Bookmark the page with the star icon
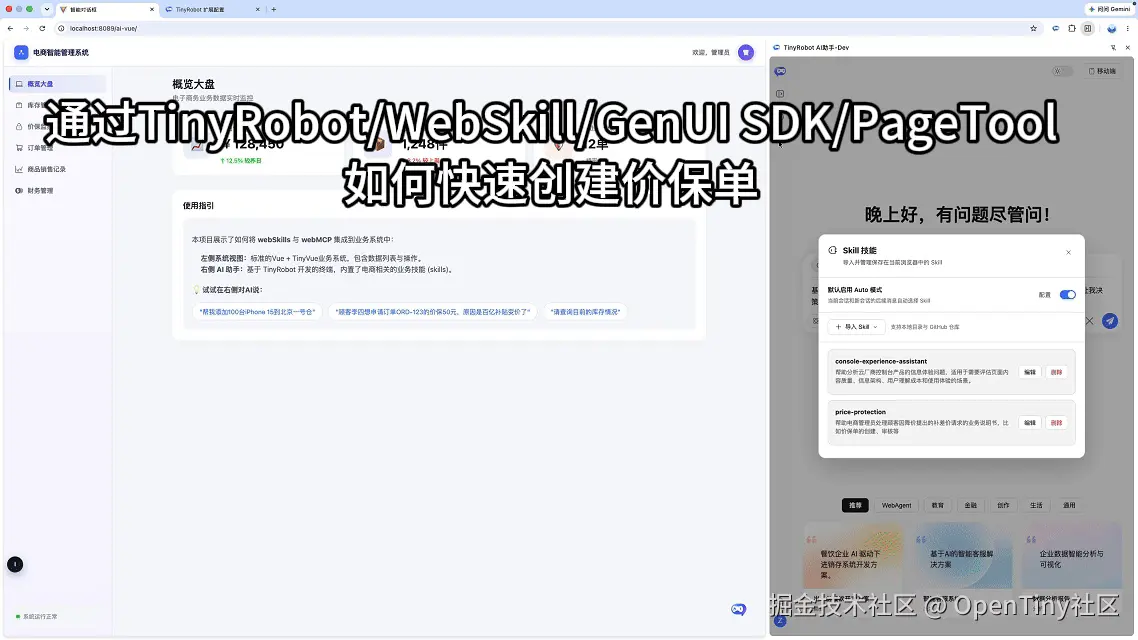Image resolution: width=1138 pixels, height=640 pixels. pos(1033,28)
